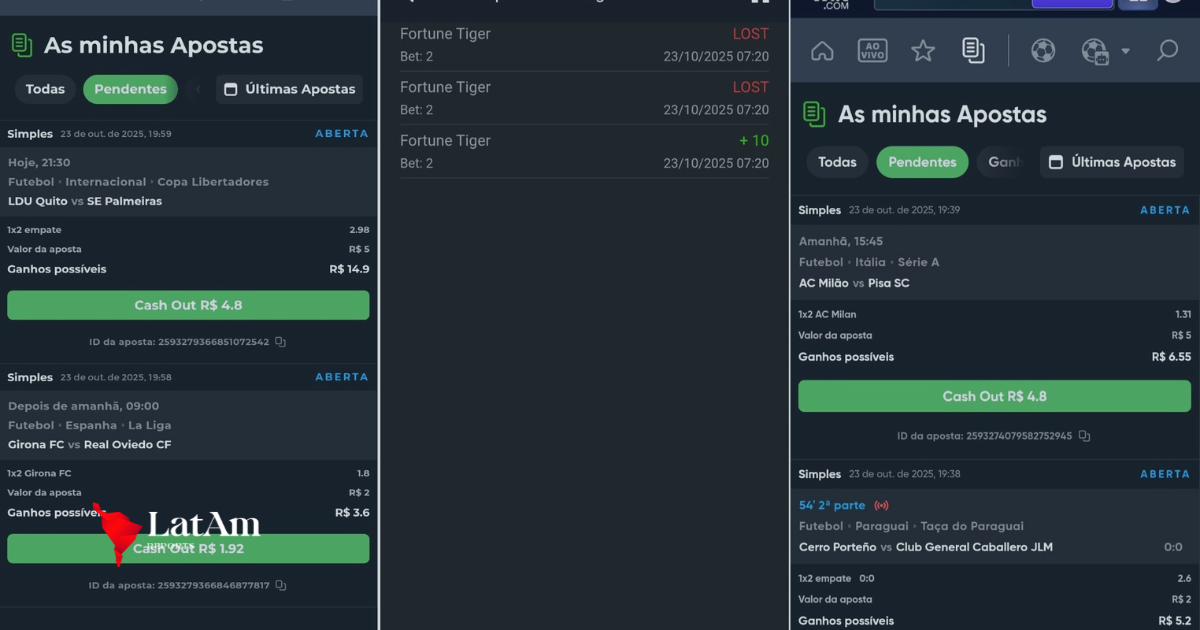
Task: Copy the bet ID ending in 2542
Action: (281, 342)
